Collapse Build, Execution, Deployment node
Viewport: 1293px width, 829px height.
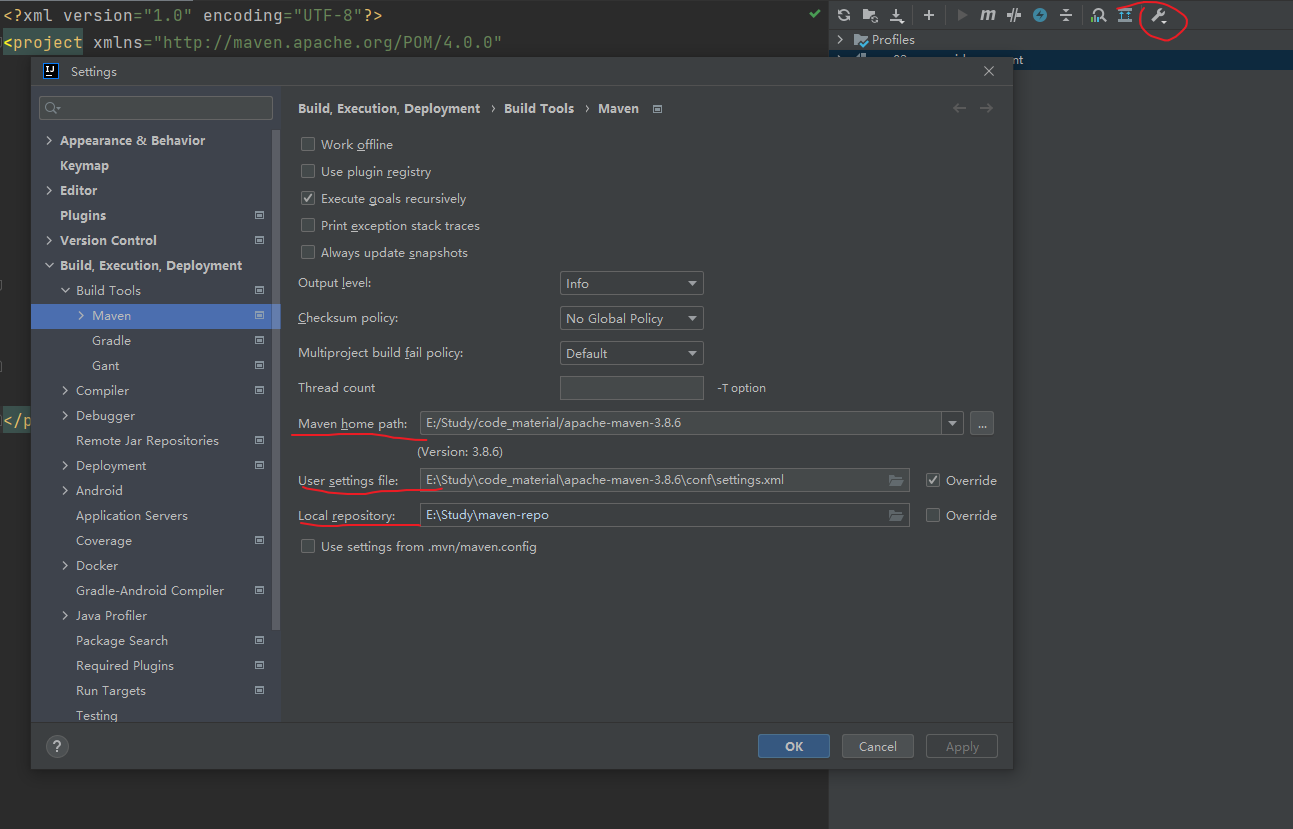click(50, 266)
